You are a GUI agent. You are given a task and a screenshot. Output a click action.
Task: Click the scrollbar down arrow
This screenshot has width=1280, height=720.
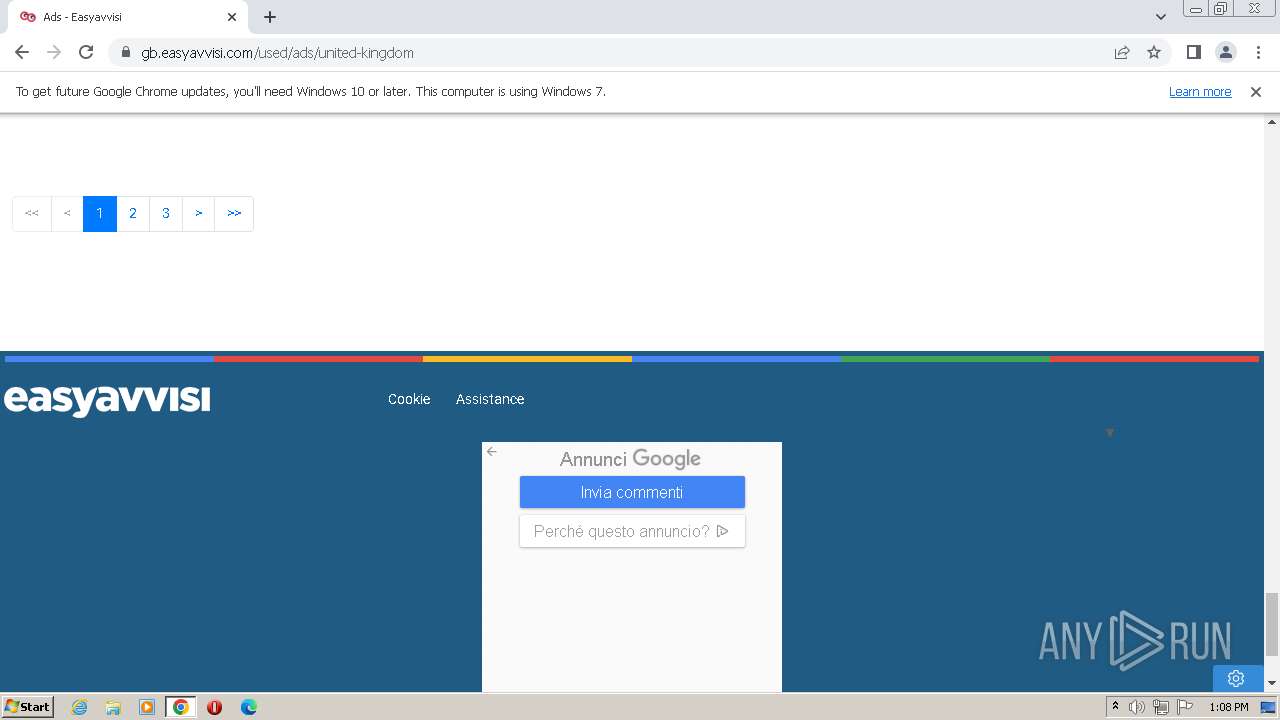click(1272, 683)
